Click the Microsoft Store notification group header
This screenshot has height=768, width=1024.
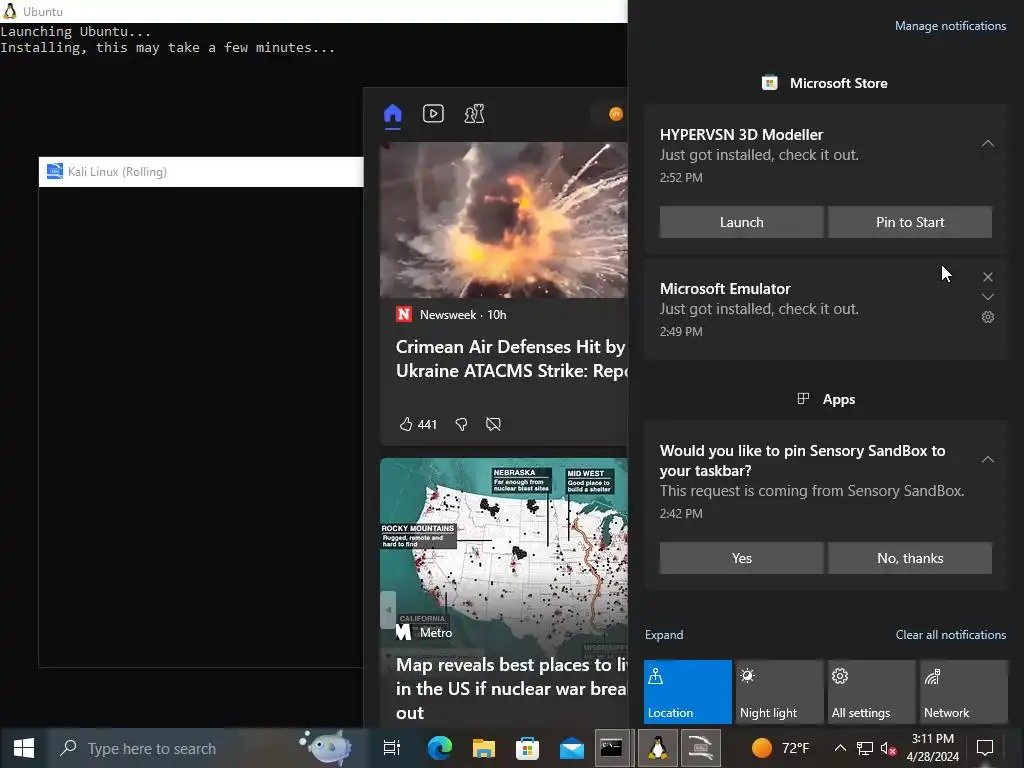pyautogui.click(x=825, y=83)
